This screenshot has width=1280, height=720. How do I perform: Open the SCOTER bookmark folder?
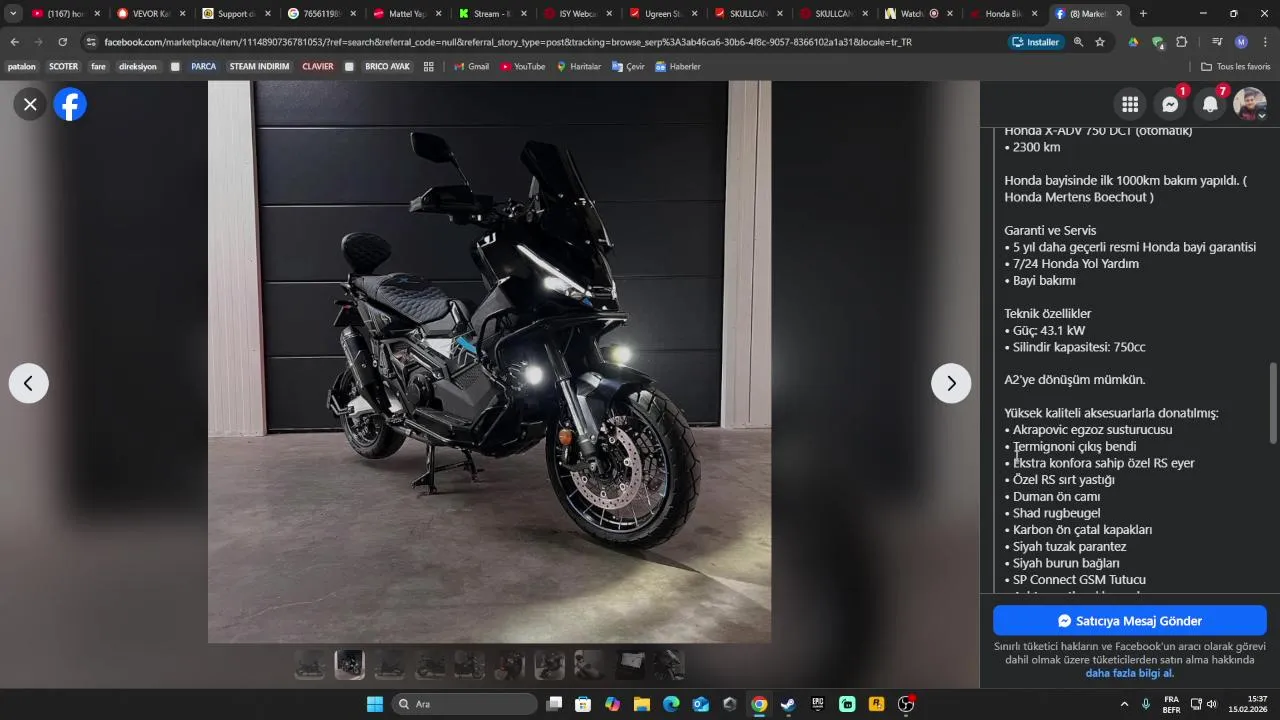63,66
